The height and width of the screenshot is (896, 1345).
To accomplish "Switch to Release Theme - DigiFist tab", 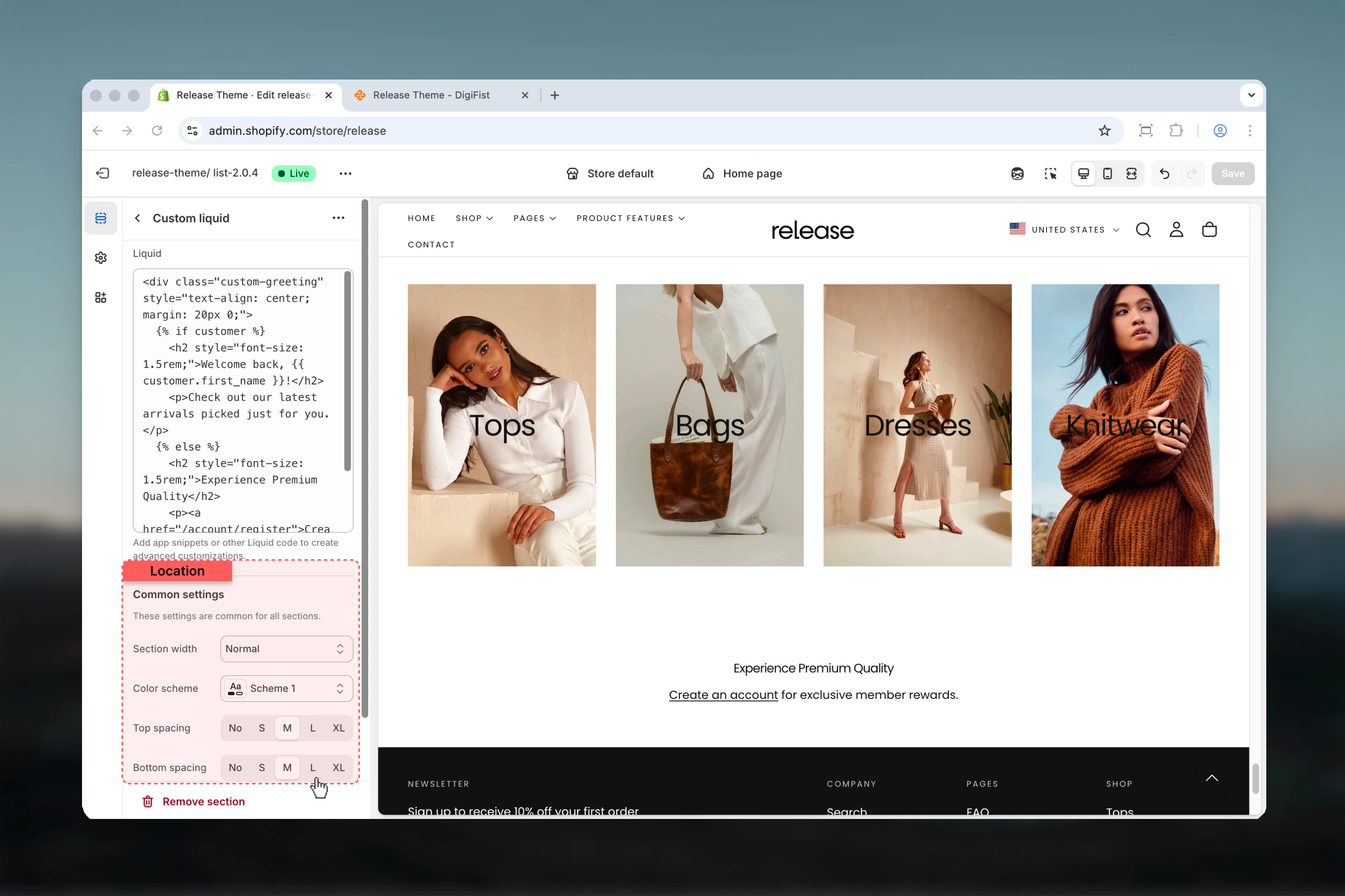I will point(431,96).
